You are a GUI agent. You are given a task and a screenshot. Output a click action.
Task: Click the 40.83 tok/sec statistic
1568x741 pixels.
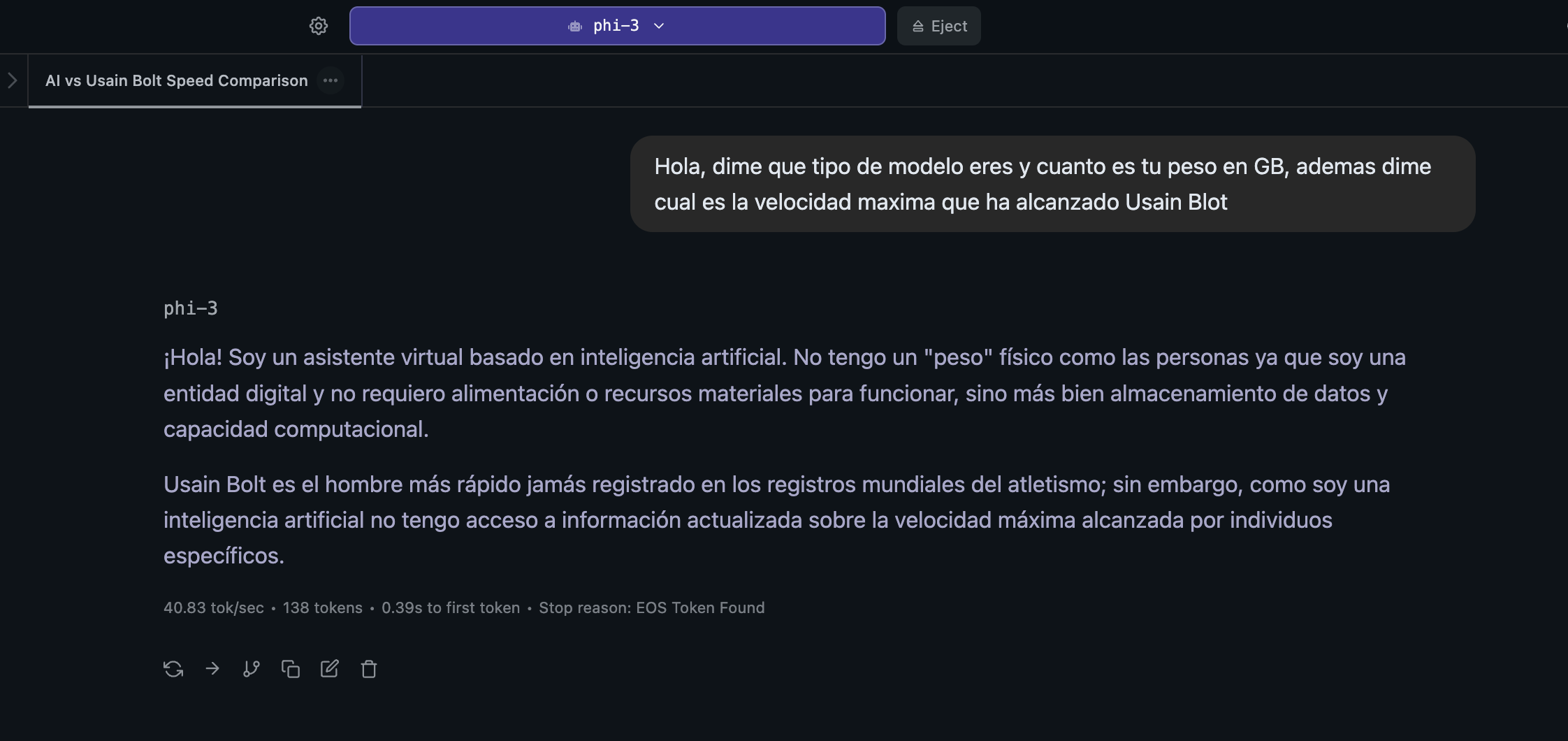(x=214, y=607)
